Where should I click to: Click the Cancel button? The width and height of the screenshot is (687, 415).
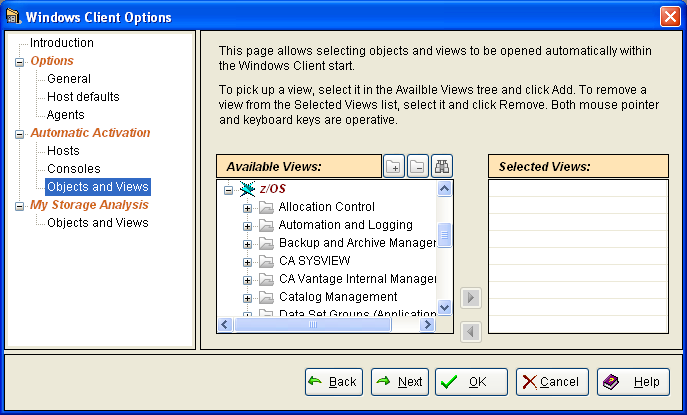552,382
